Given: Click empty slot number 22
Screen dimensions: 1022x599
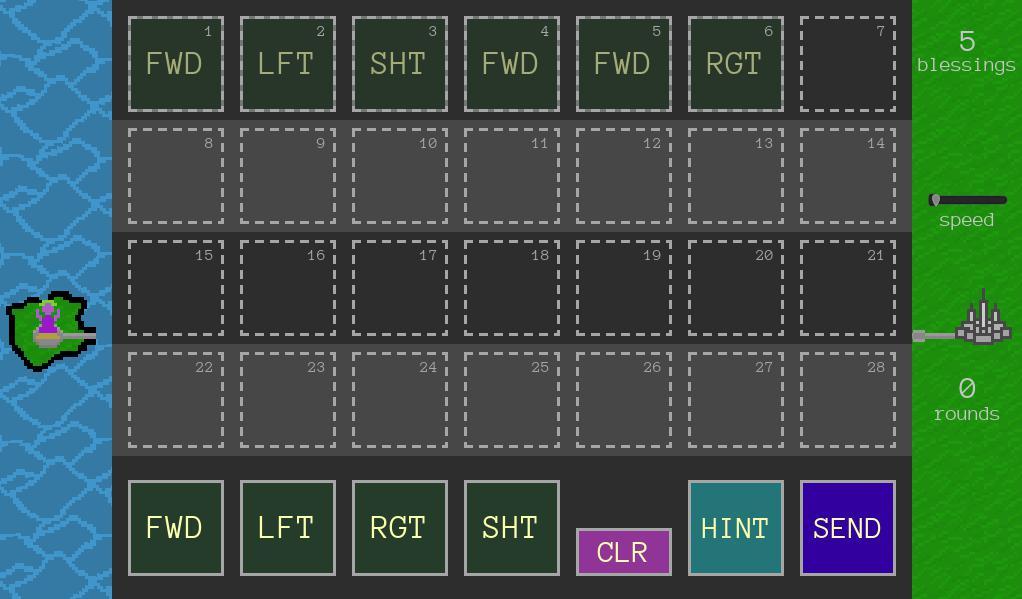Looking at the screenshot, I should pyautogui.click(x=175, y=400).
